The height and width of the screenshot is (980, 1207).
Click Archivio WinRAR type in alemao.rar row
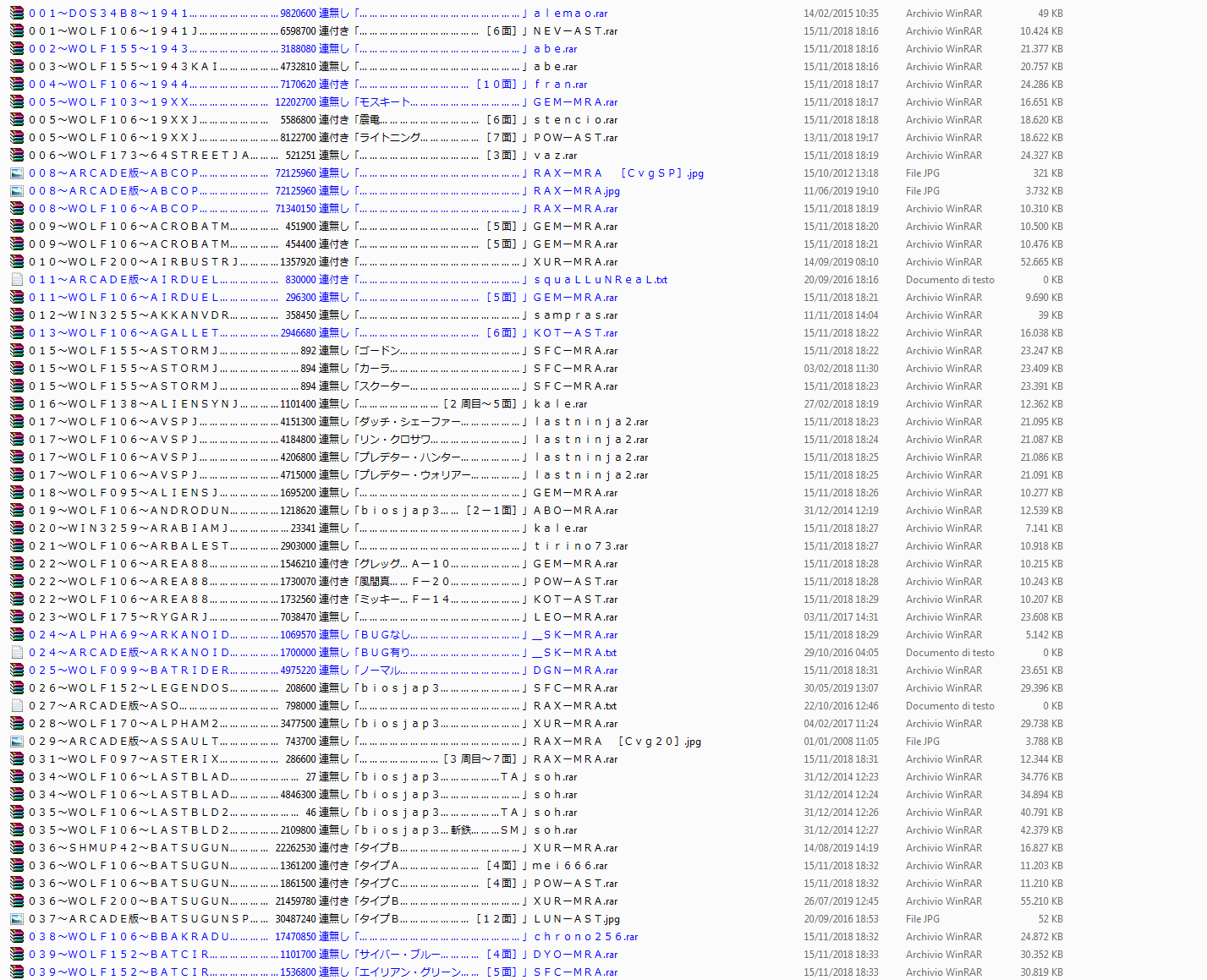(x=944, y=14)
